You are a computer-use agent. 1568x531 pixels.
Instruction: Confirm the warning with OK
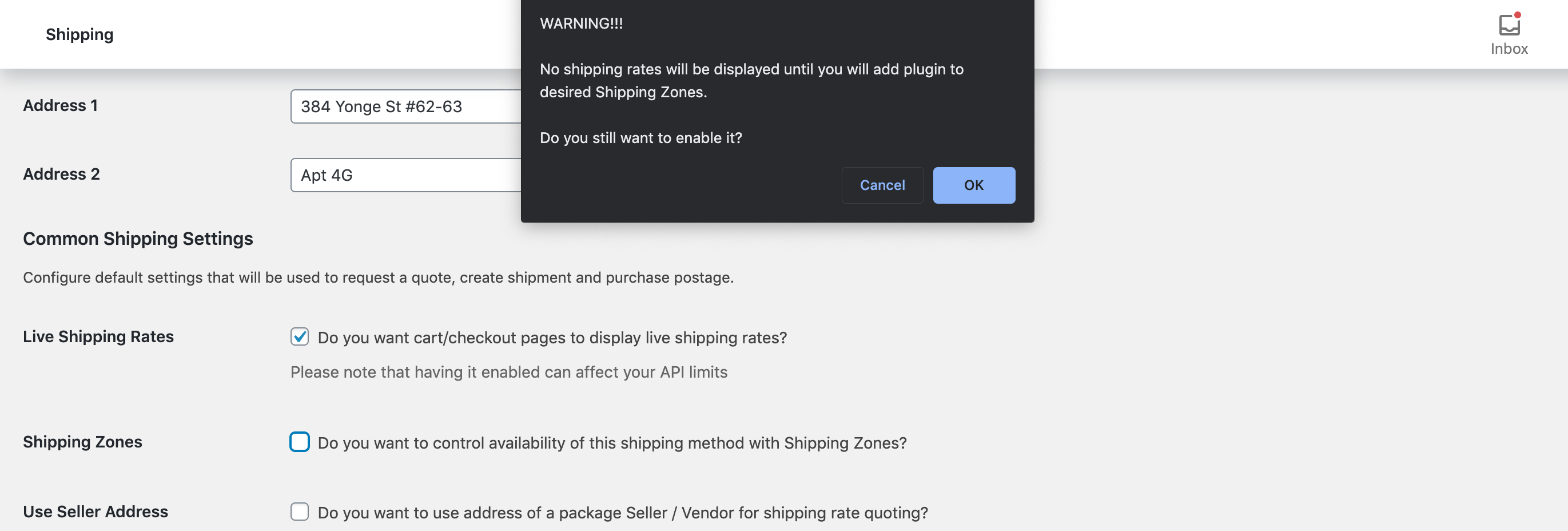click(x=973, y=185)
